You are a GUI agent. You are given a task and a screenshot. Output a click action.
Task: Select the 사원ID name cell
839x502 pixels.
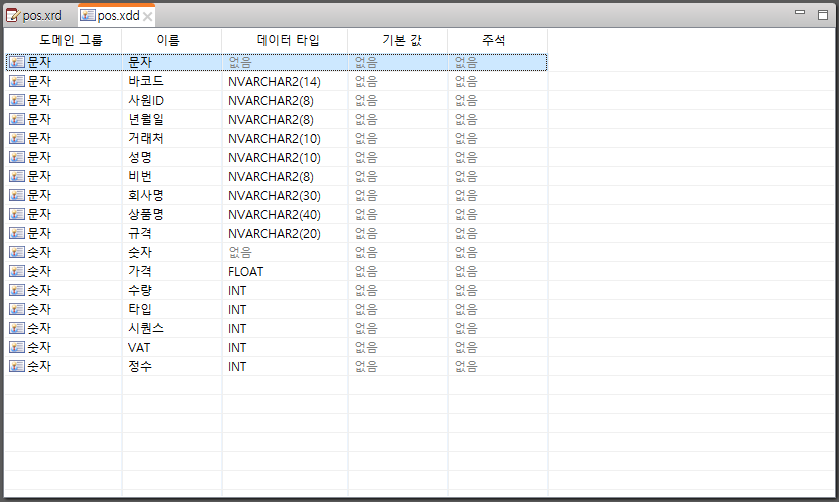tap(172, 100)
